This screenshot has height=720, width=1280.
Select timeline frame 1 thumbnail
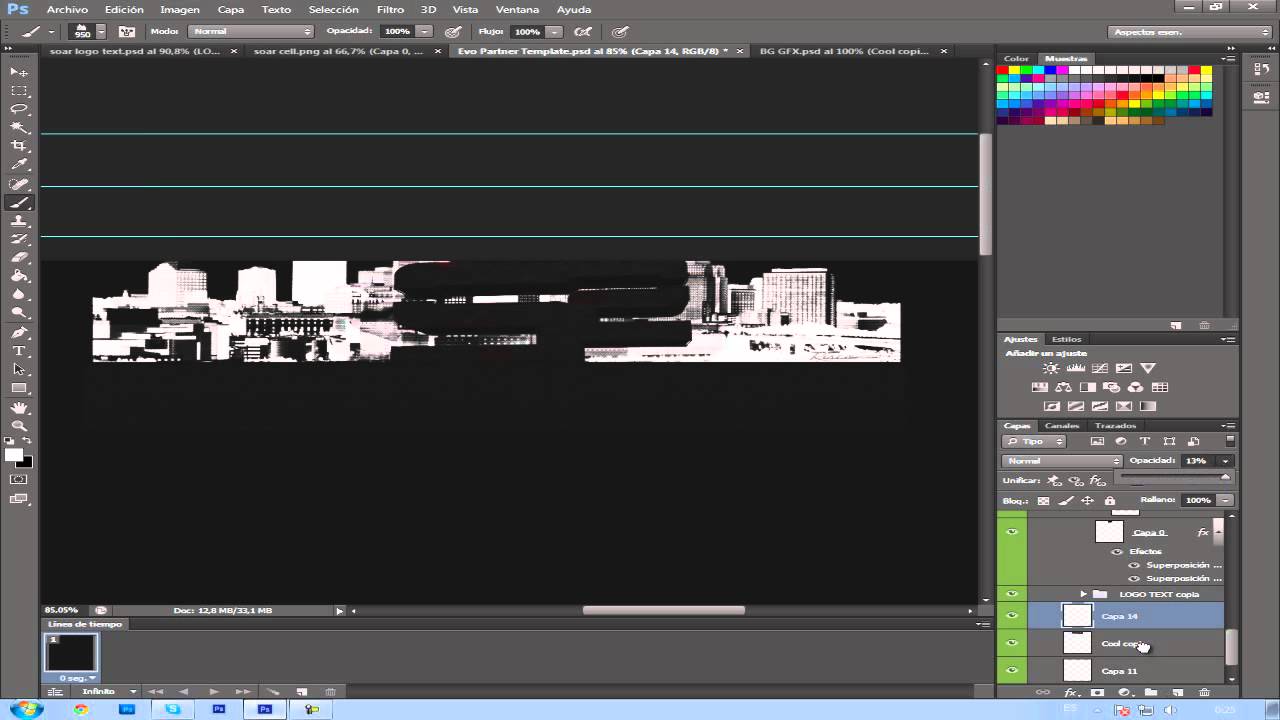coord(72,653)
